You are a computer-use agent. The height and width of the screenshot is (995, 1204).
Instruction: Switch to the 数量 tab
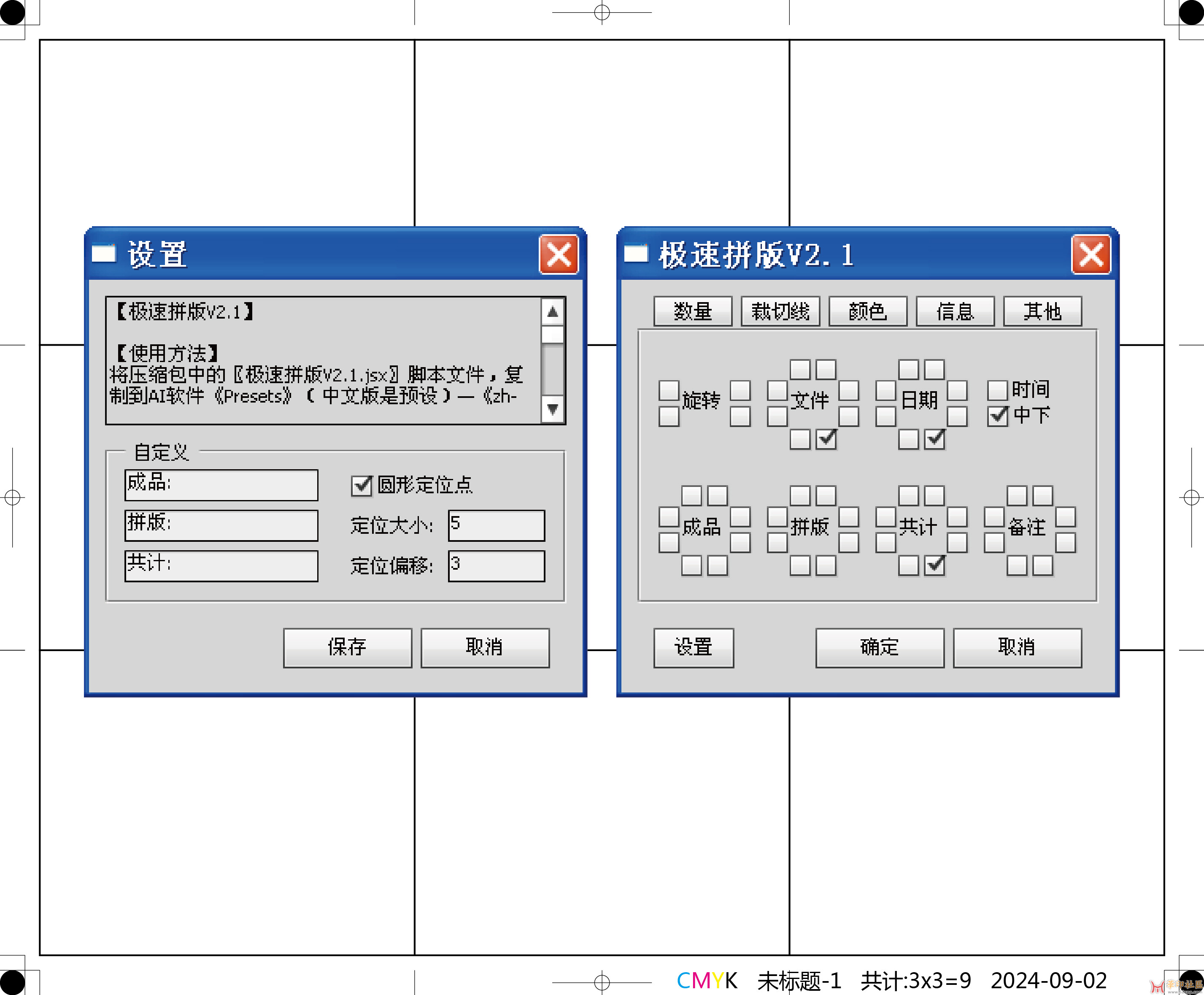692,311
